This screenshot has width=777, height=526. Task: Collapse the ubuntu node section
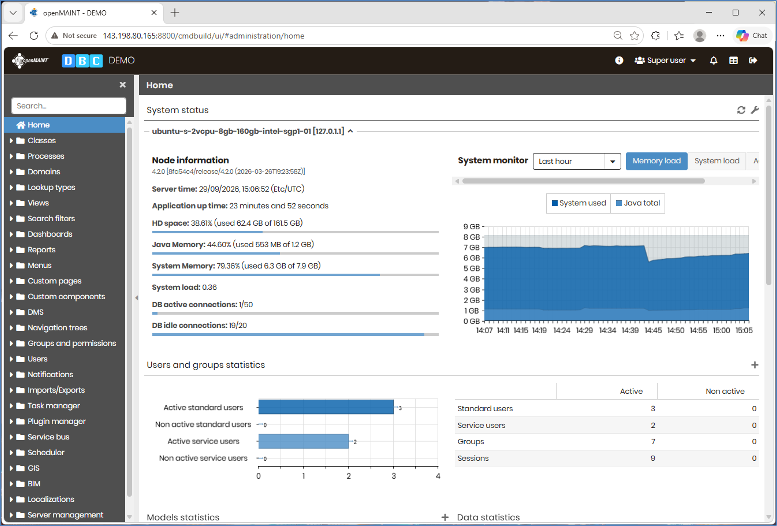tap(350, 131)
